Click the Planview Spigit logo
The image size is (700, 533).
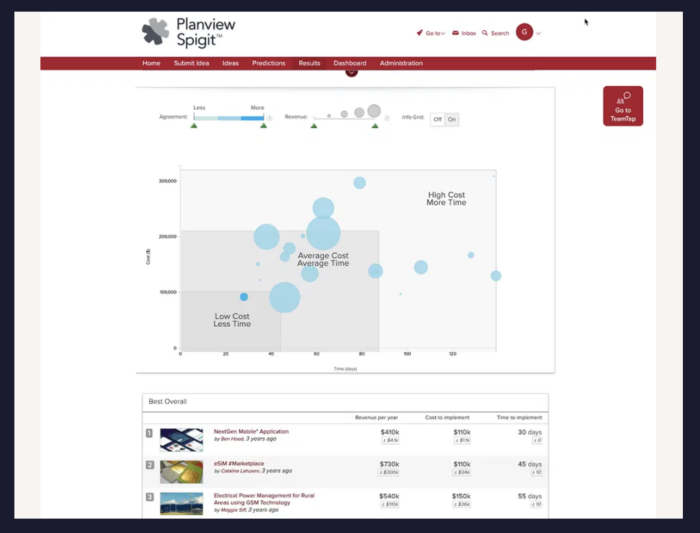188,33
